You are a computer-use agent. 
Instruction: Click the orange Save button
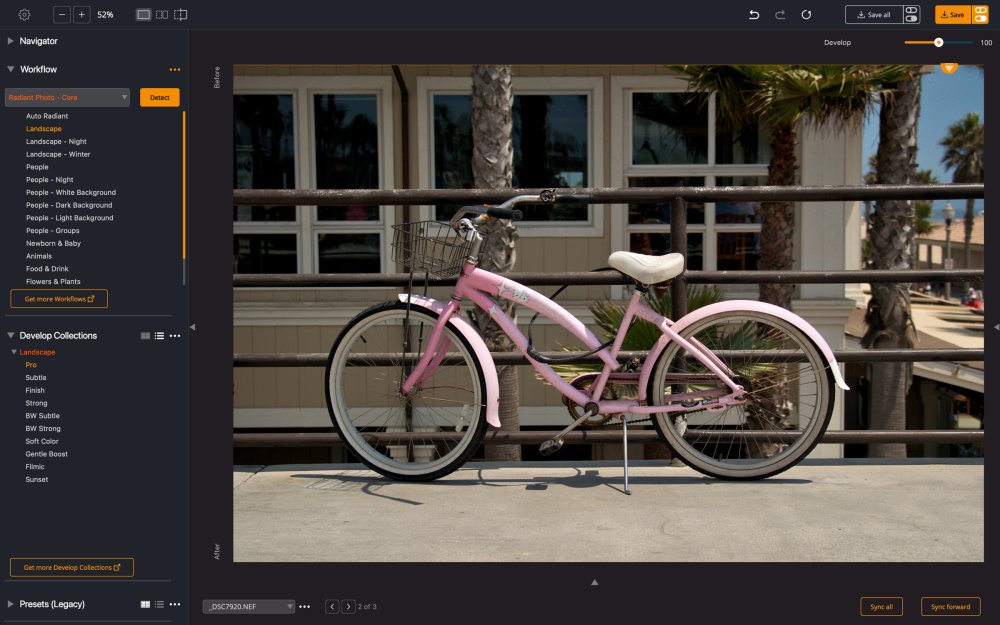point(953,15)
